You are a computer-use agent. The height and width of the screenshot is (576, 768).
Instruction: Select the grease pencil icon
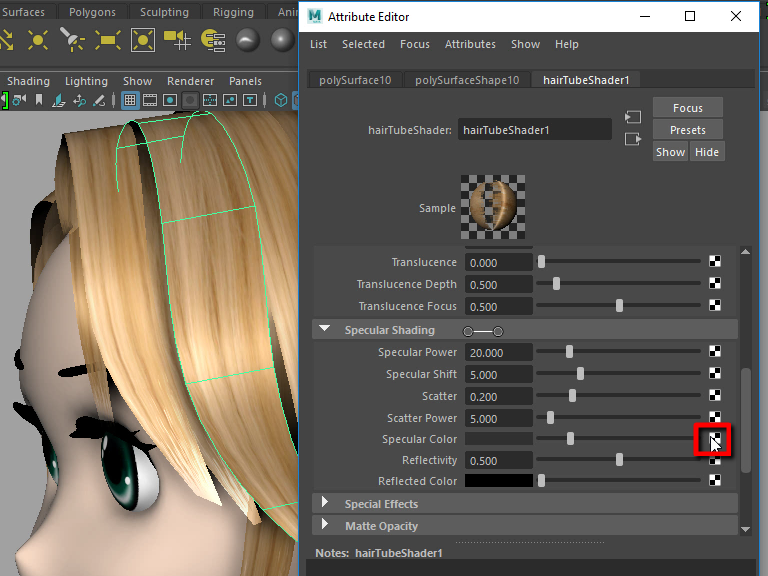click(99, 100)
